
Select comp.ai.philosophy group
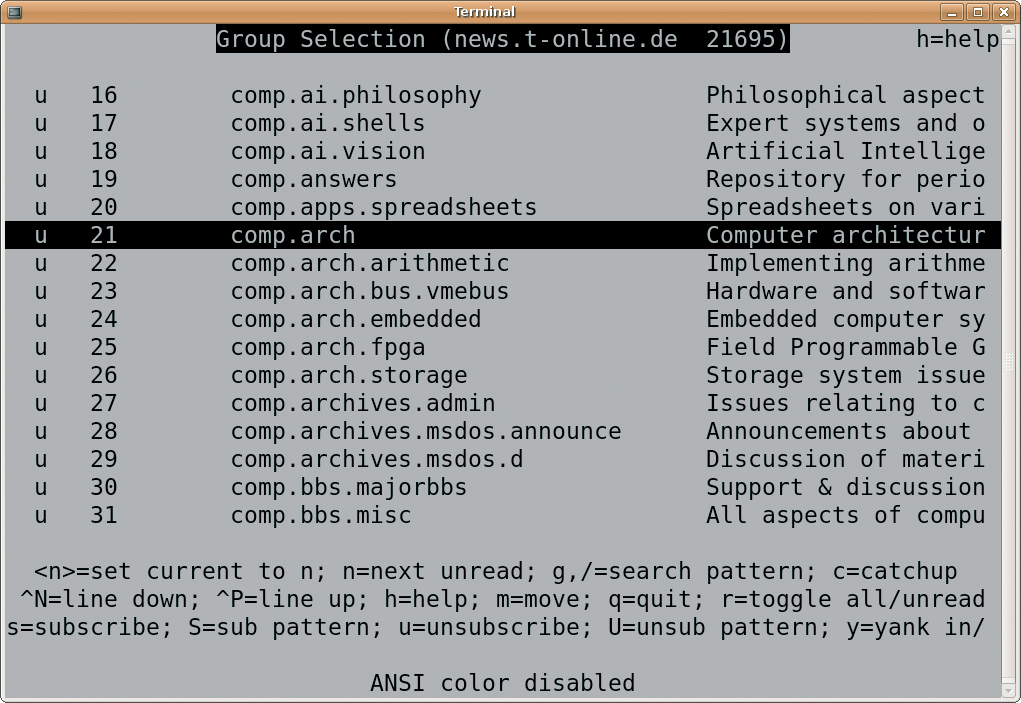pyautogui.click(x=356, y=96)
